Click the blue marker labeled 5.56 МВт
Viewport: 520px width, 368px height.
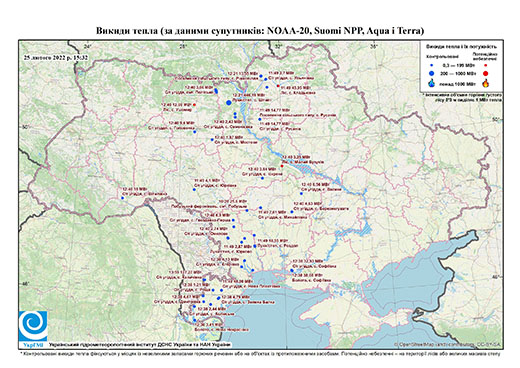301,193
